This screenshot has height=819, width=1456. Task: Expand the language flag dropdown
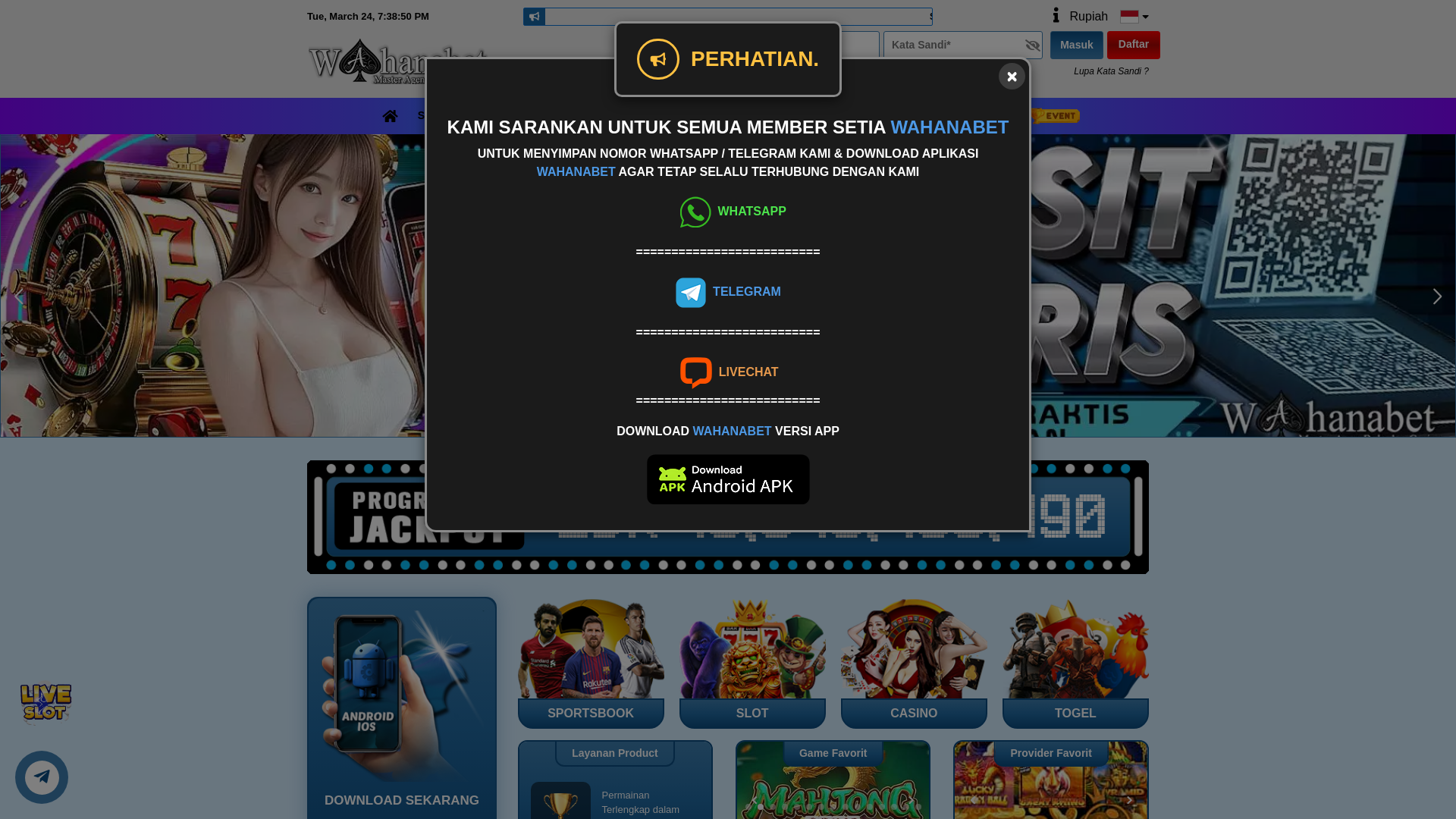tap(1134, 17)
